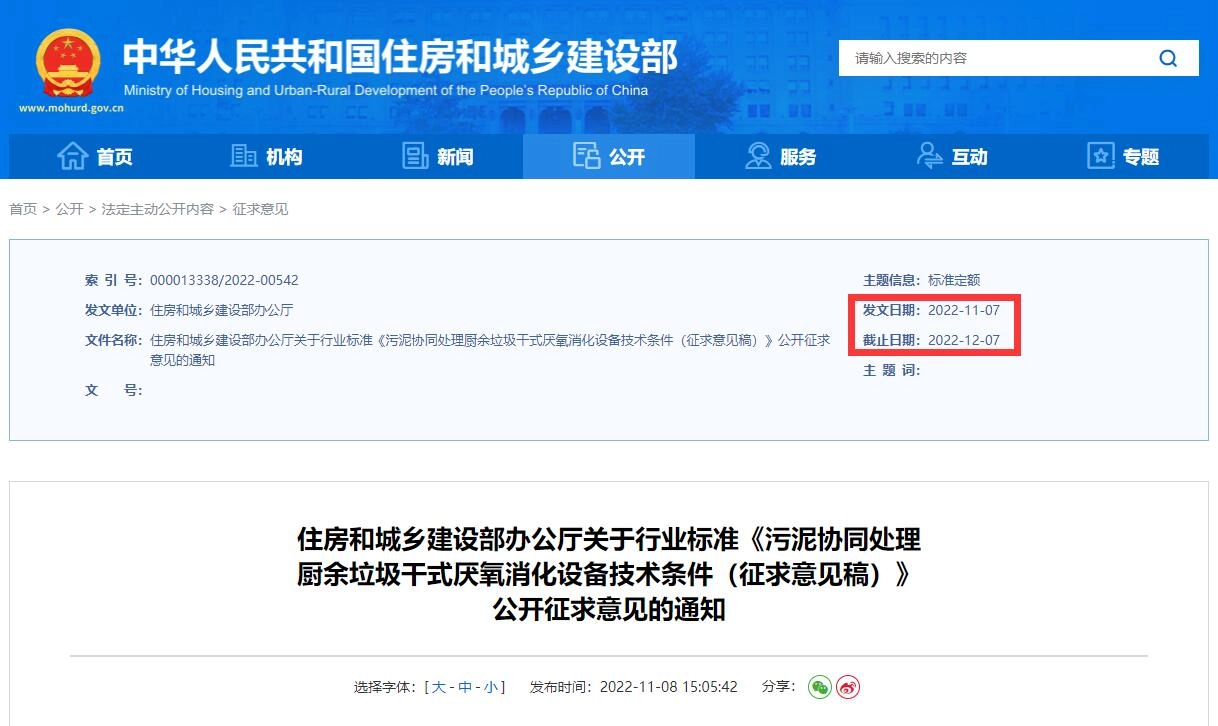Click the 专题 star icon
The width and height of the screenshot is (1218, 726).
pyautogui.click(x=1100, y=156)
